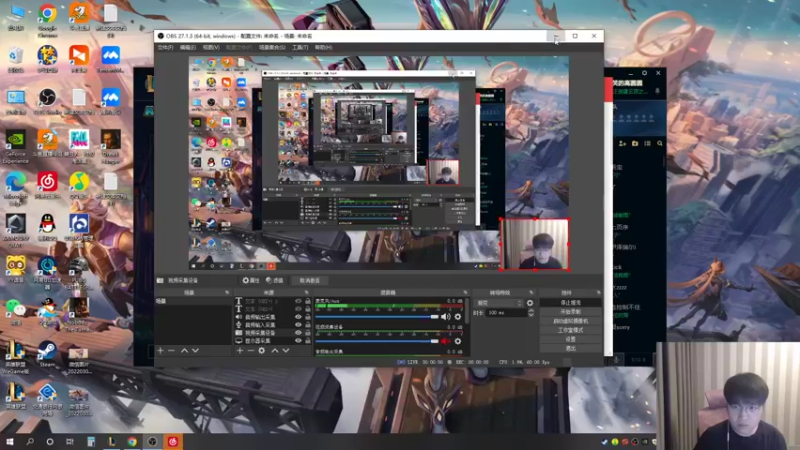Add a new source with the plus icon
Viewport: 800px width, 450px height.
[239, 351]
